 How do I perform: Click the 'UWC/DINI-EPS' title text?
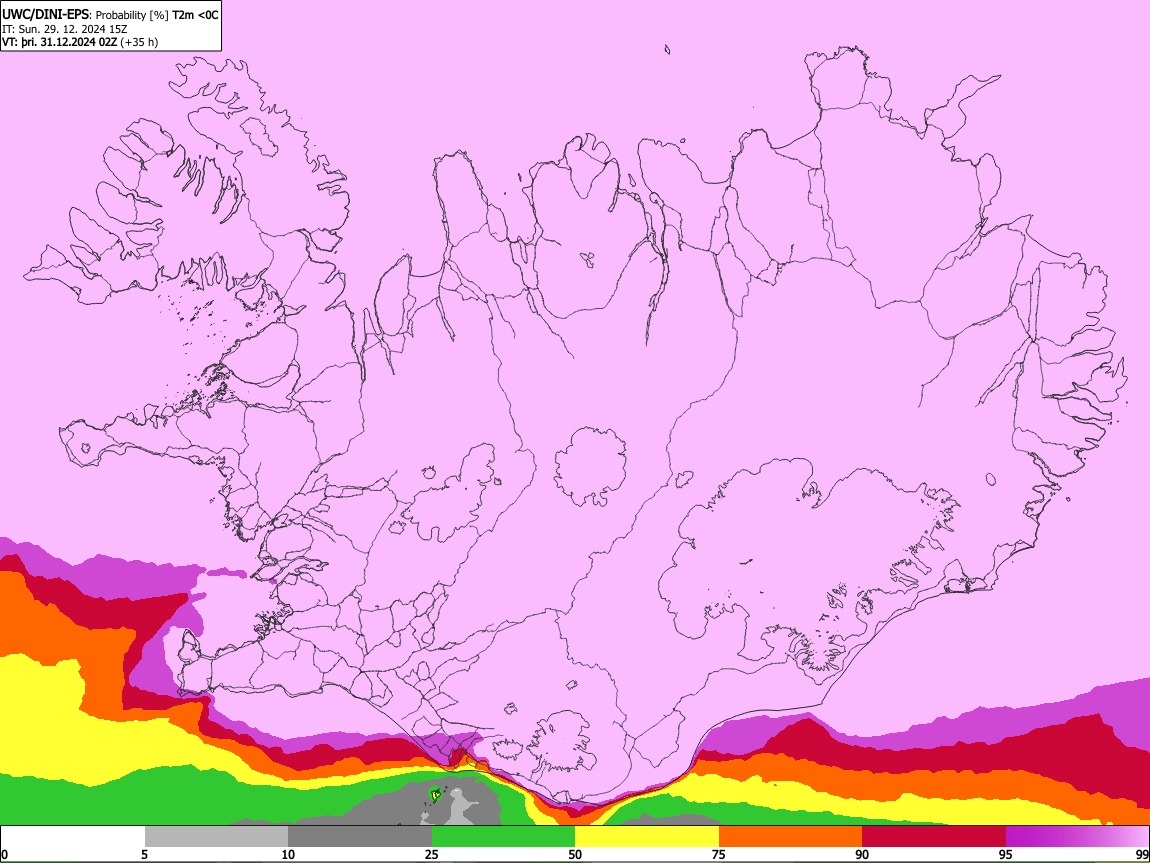coord(44,15)
